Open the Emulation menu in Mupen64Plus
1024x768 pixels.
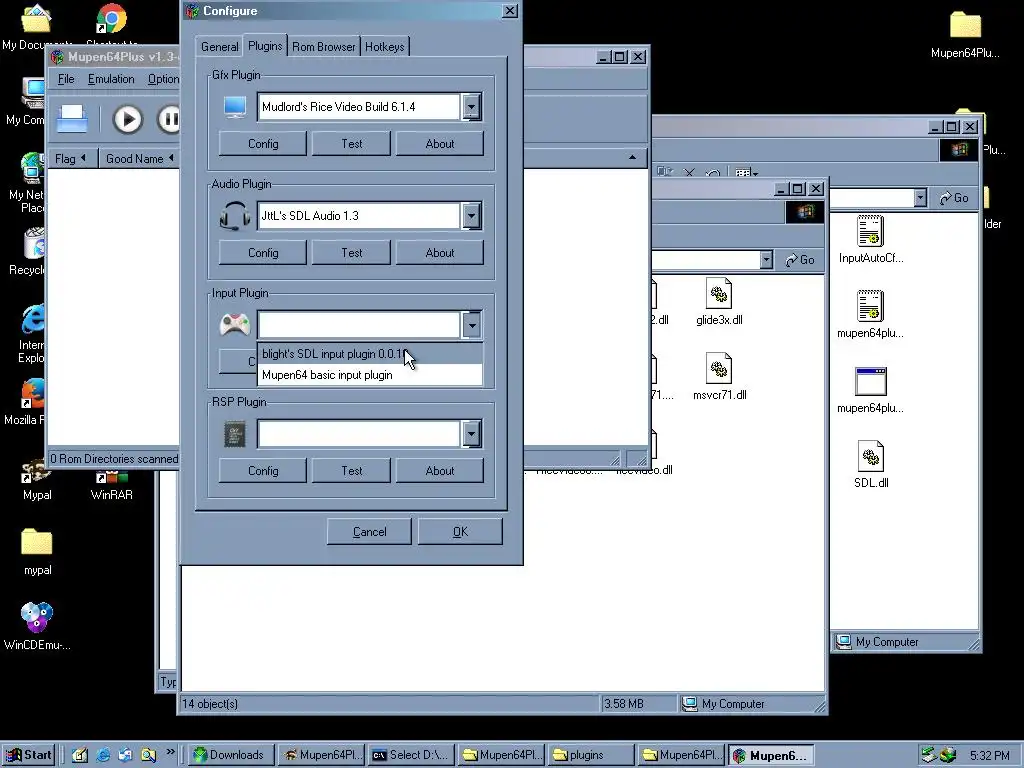coord(111,79)
